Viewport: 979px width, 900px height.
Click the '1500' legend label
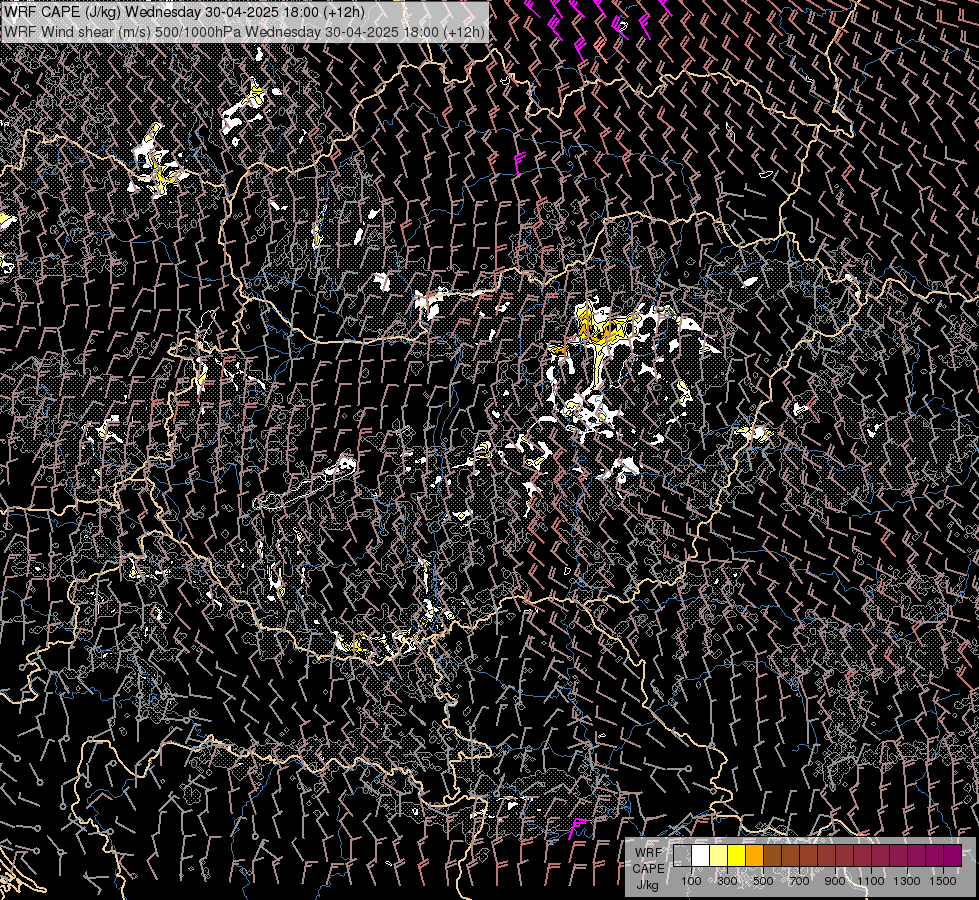click(x=943, y=881)
